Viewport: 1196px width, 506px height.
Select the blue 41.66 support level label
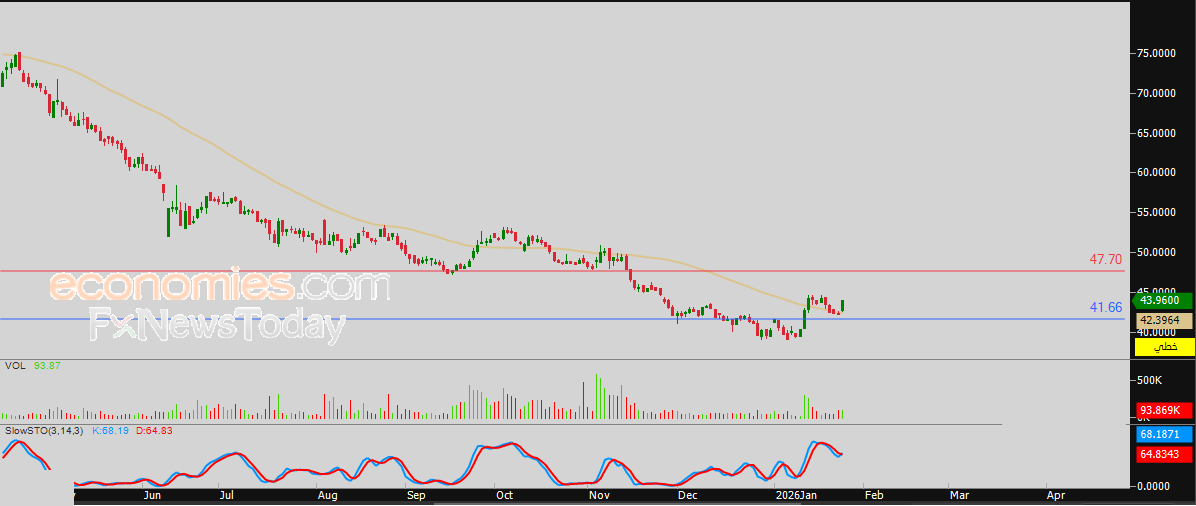tap(1105, 307)
